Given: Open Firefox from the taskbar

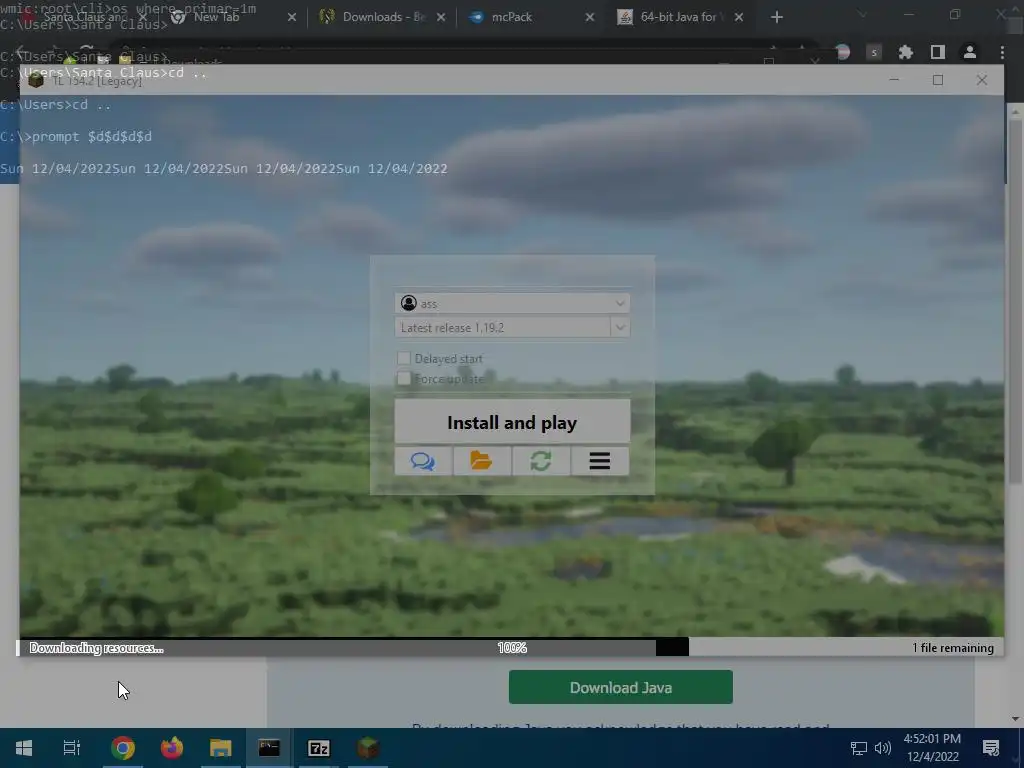Looking at the screenshot, I should click(x=172, y=748).
